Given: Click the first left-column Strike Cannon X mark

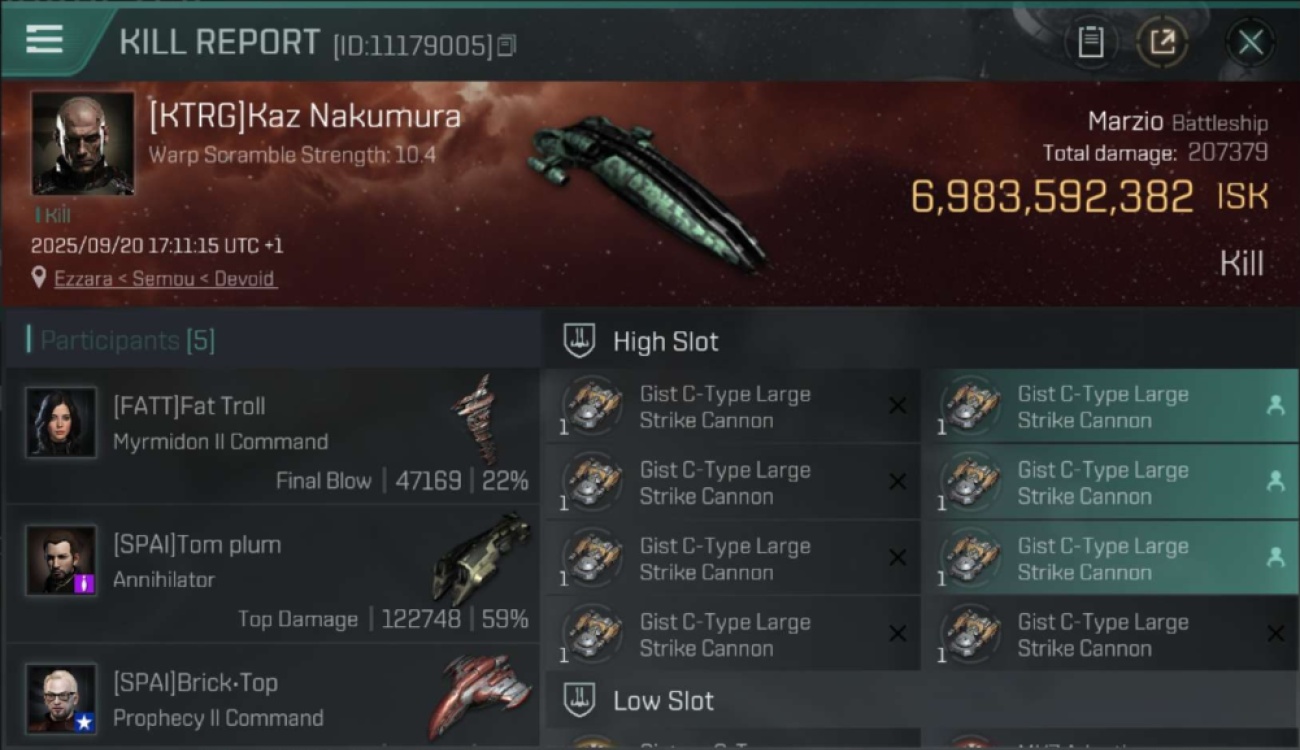Looking at the screenshot, I should [x=897, y=406].
